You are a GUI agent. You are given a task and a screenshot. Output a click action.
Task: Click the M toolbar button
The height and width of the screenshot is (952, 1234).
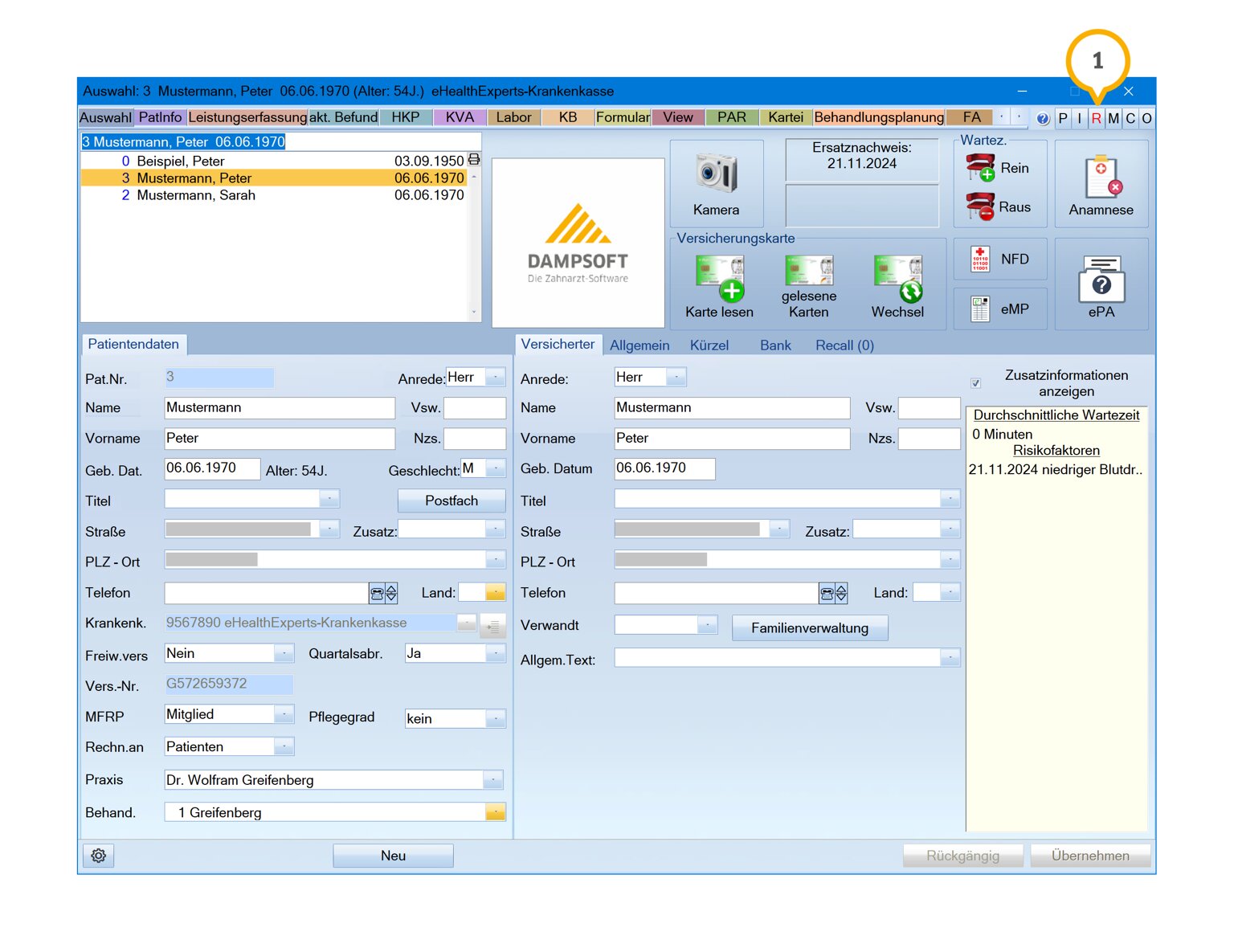[x=1113, y=119]
